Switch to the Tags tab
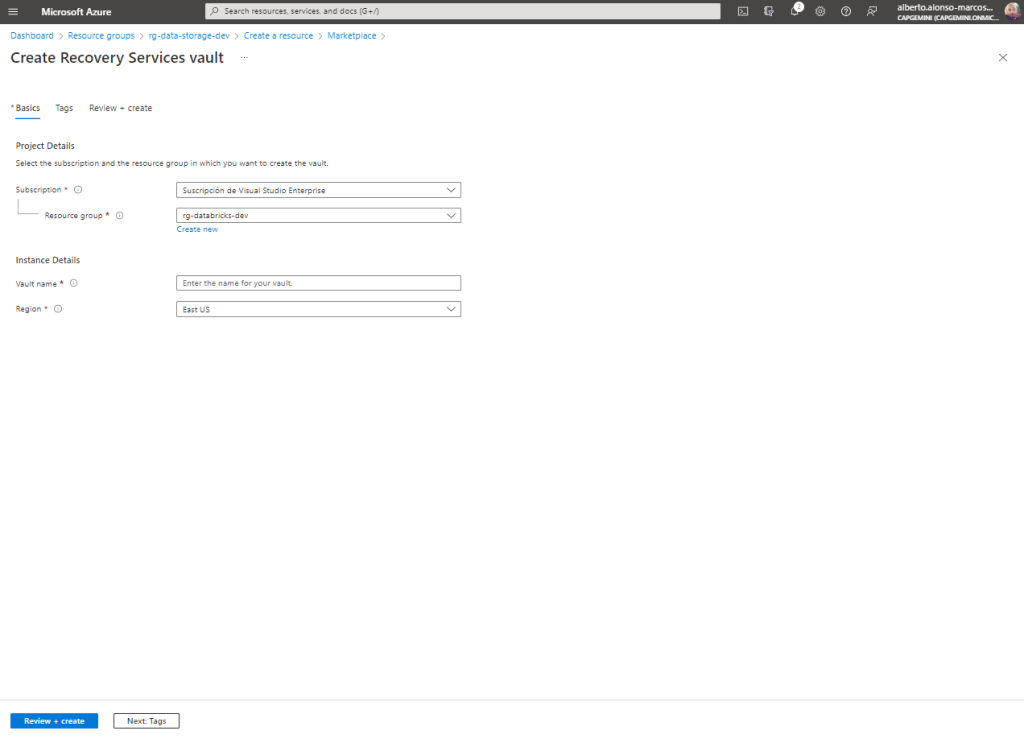This screenshot has width=1024, height=743. [64, 108]
